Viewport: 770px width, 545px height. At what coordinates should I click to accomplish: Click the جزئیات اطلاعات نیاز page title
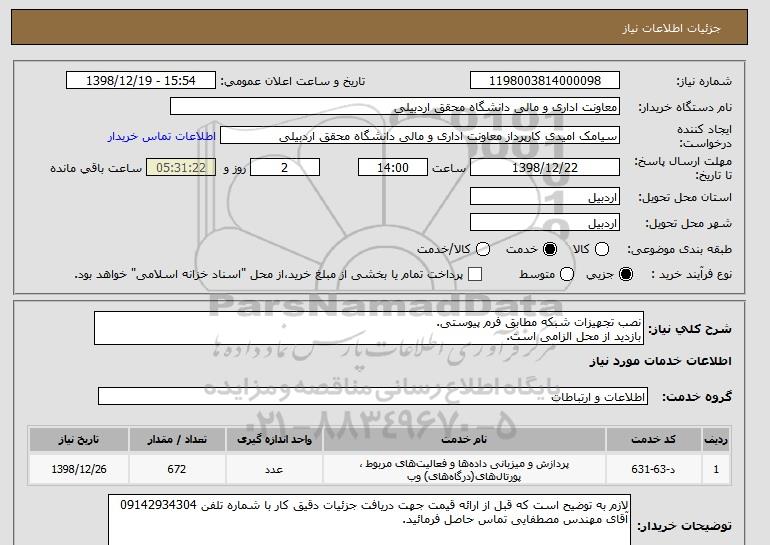coord(671,28)
